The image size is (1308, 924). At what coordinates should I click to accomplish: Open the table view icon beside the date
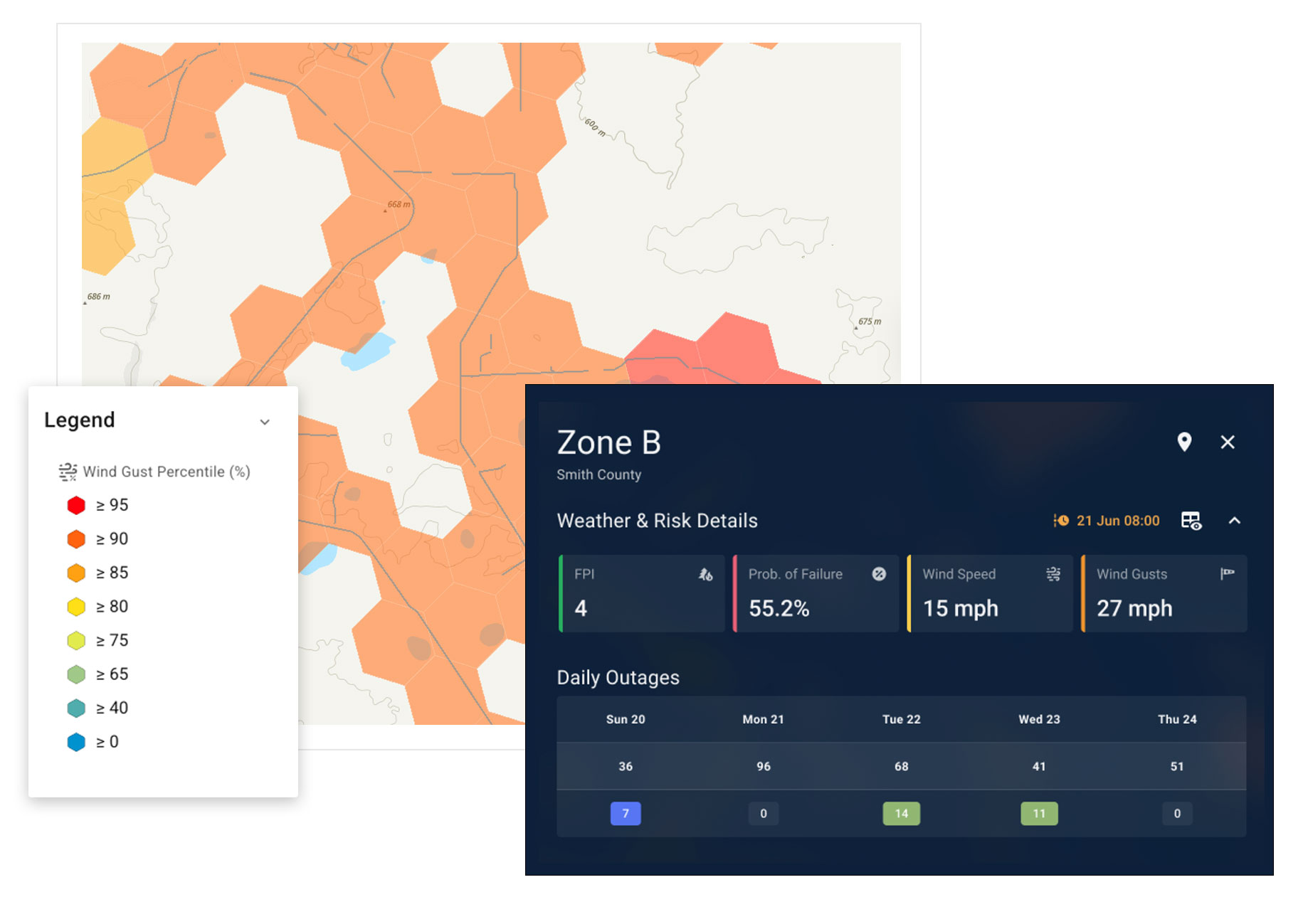[x=1191, y=521]
